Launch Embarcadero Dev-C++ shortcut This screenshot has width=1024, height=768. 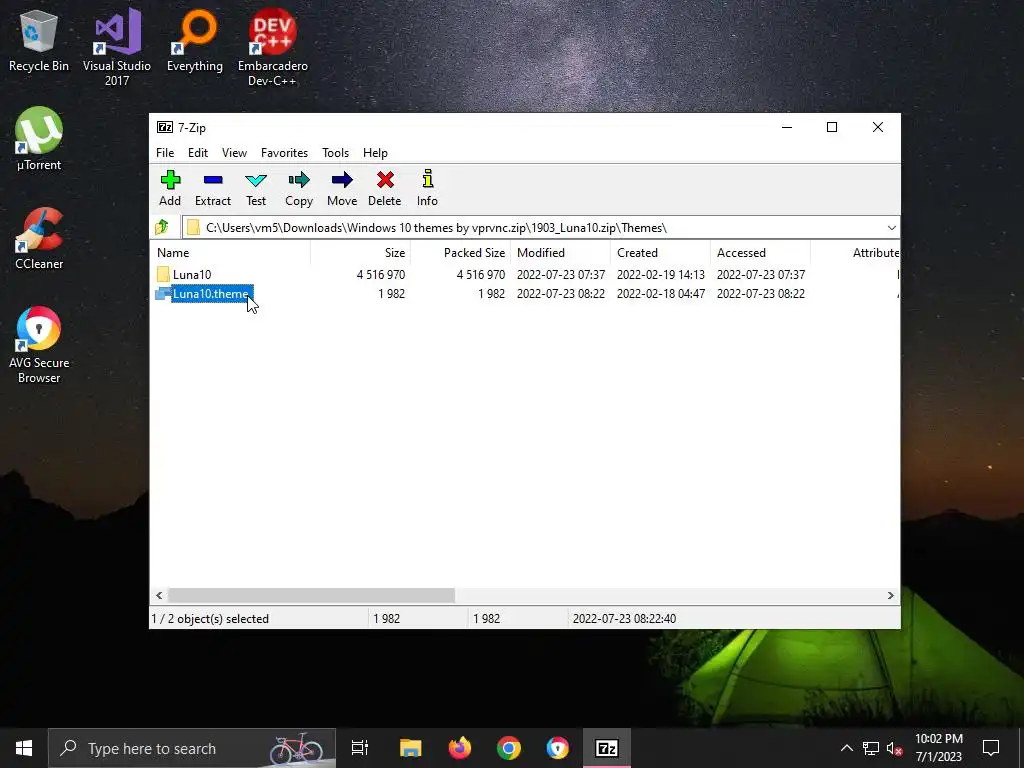coord(272,47)
